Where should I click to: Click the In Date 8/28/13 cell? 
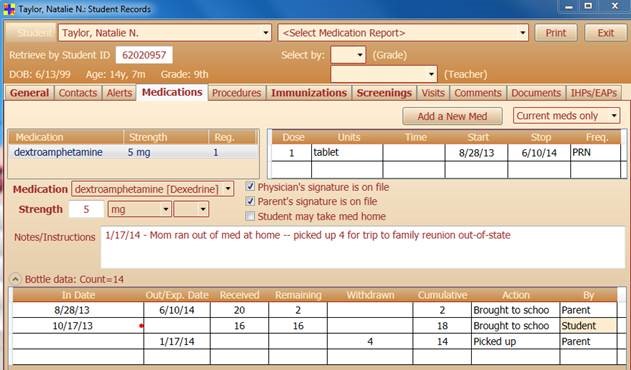click(x=78, y=310)
